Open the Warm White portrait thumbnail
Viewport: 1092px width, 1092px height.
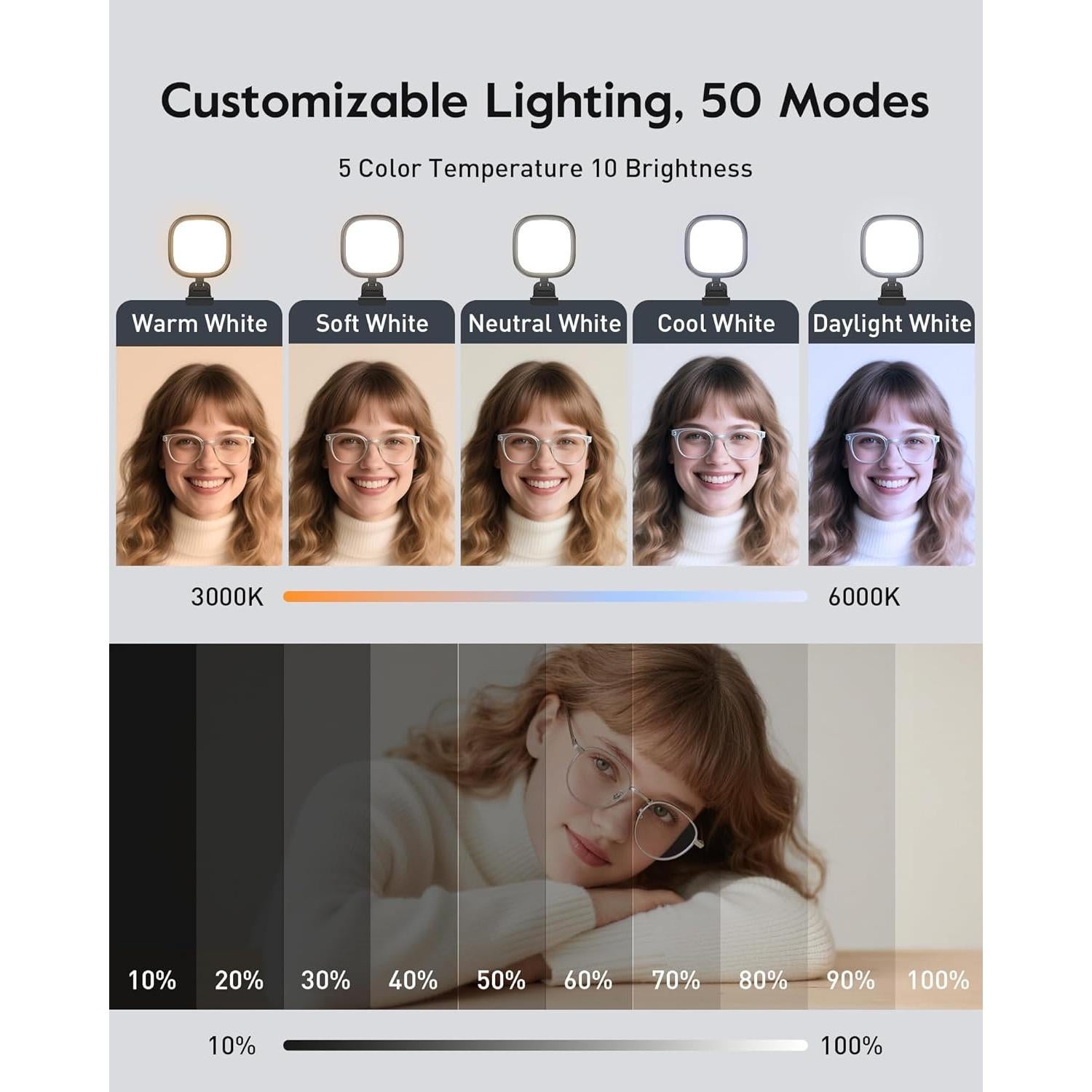point(199,456)
